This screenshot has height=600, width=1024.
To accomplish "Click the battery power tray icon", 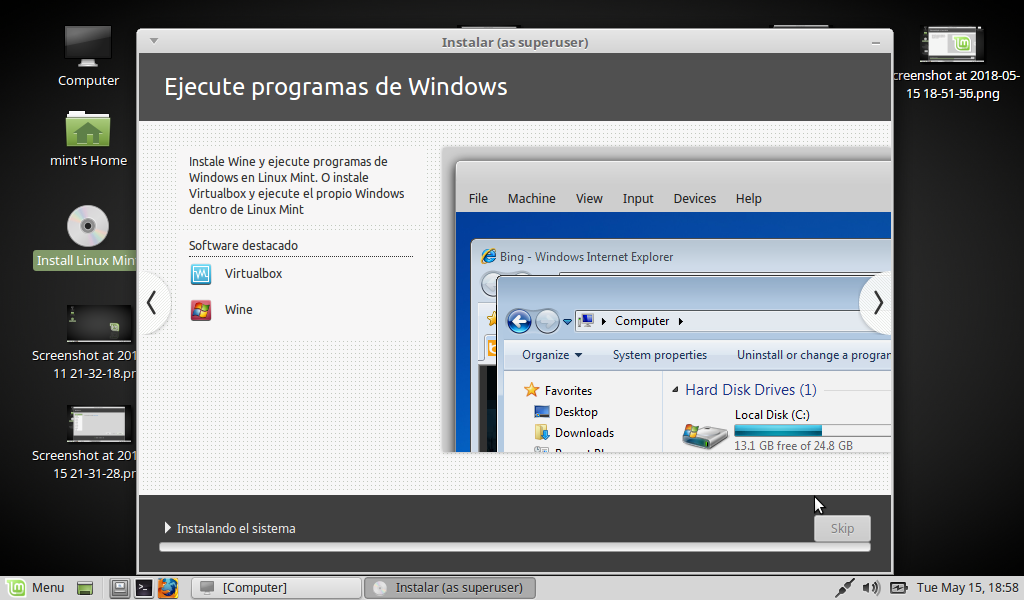I will point(898,588).
